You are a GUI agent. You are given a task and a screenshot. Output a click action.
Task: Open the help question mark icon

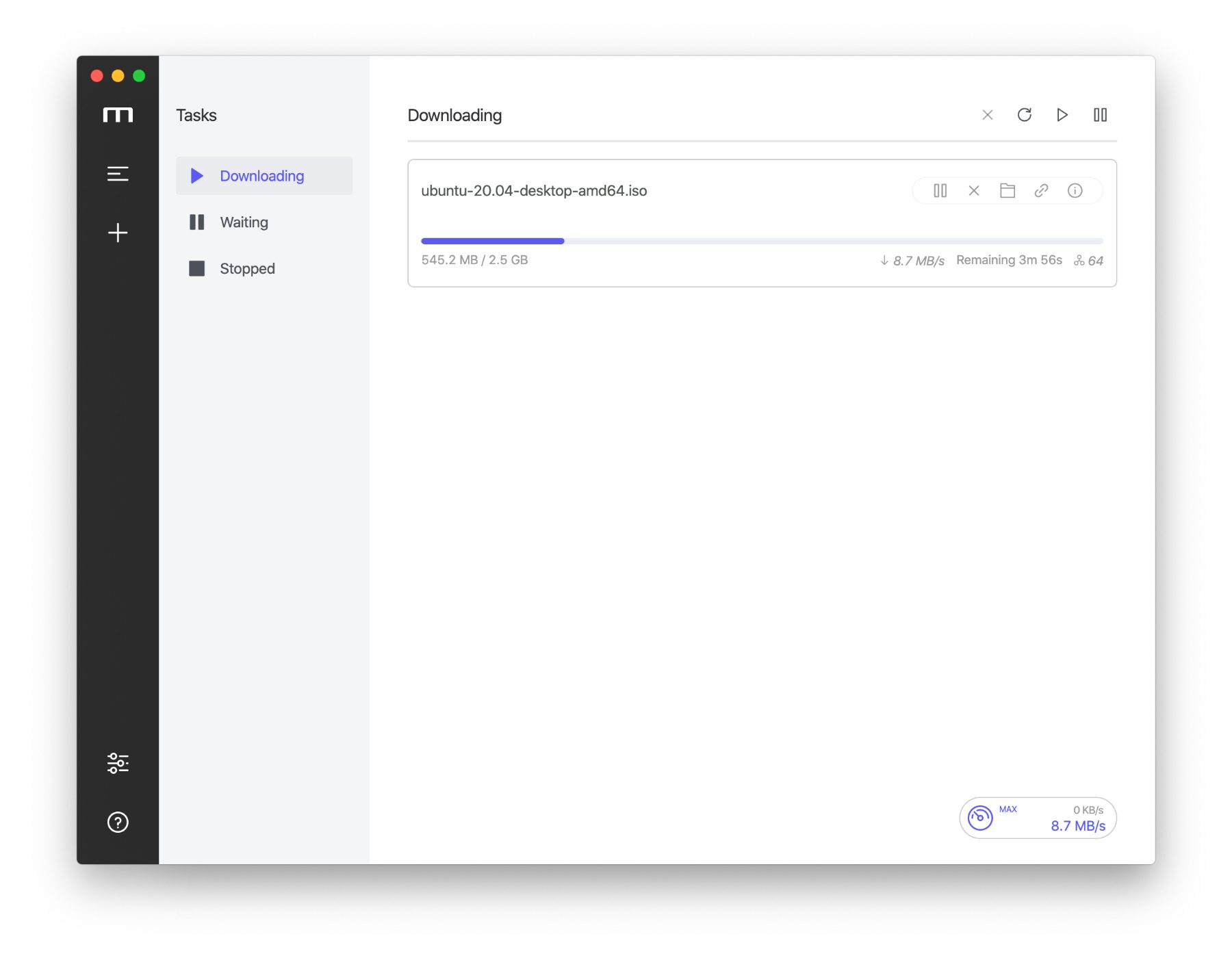[118, 822]
